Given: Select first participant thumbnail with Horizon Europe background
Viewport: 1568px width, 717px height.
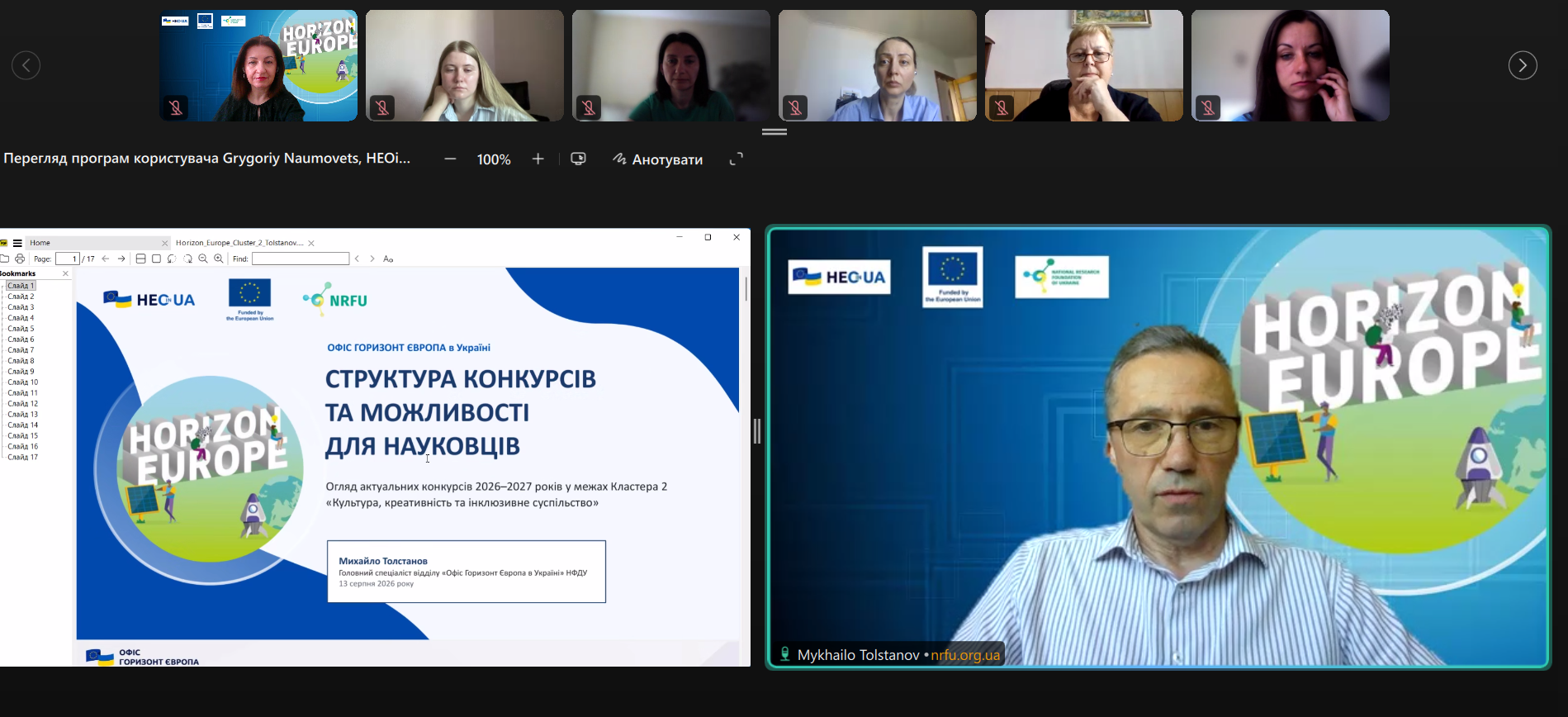Looking at the screenshot, I should point(258,65).
